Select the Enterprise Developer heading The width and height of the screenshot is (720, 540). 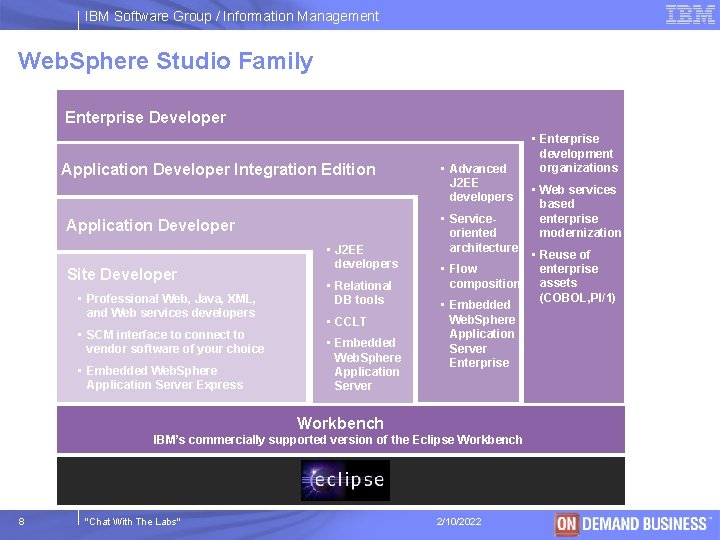tap(146, 118)
